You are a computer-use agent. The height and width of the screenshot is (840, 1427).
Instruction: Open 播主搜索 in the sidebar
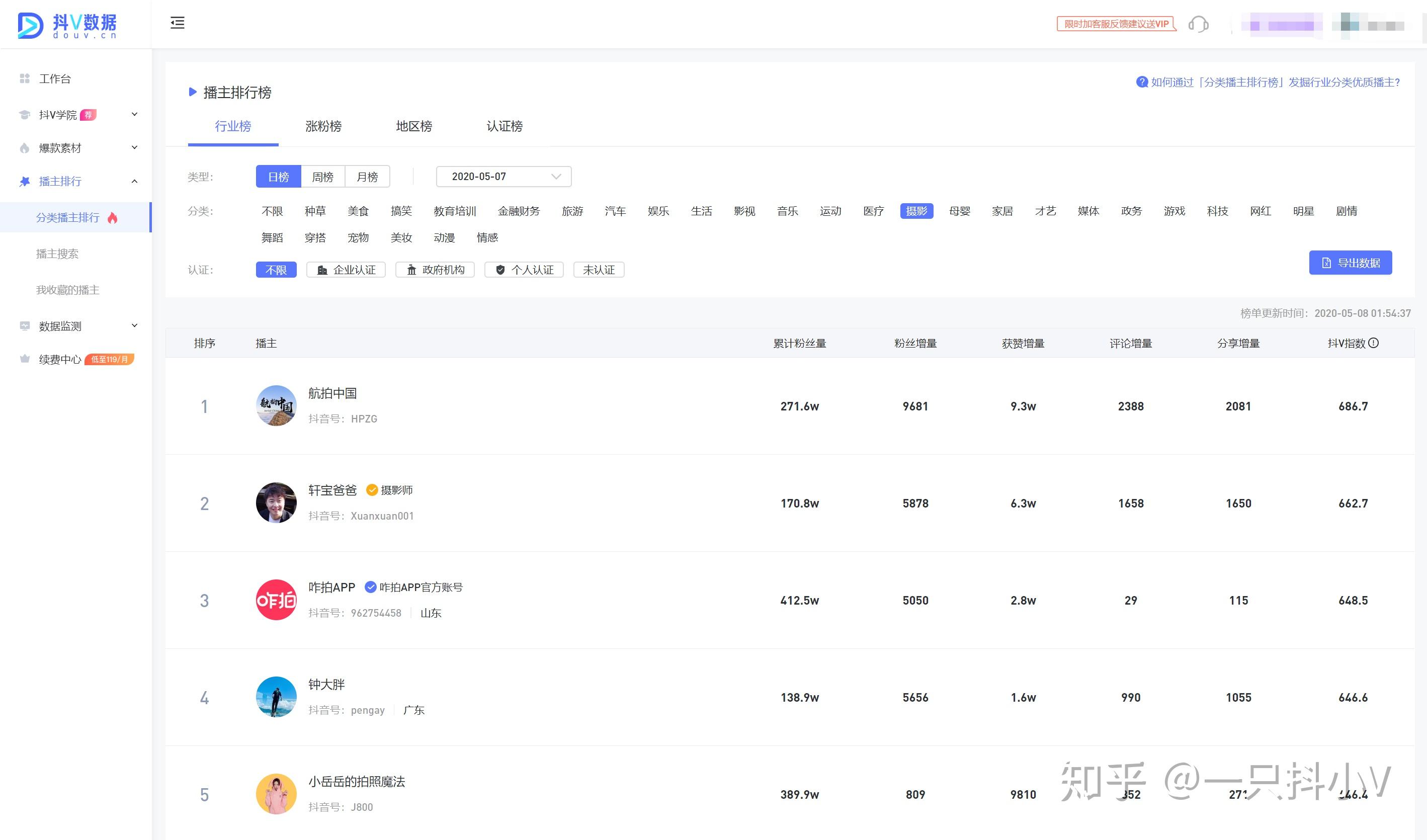pyautogui.click(x=57, y=254)
